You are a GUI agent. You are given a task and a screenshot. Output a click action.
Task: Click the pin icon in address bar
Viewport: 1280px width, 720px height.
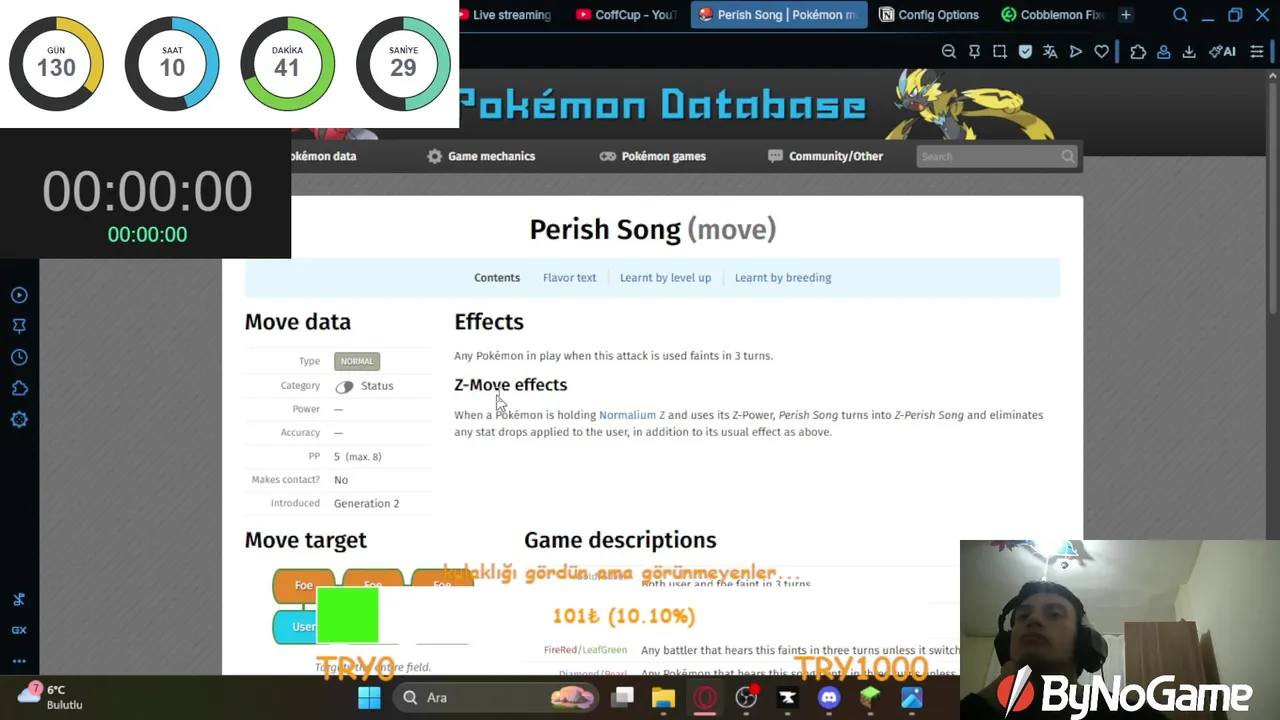pos(974,51)
